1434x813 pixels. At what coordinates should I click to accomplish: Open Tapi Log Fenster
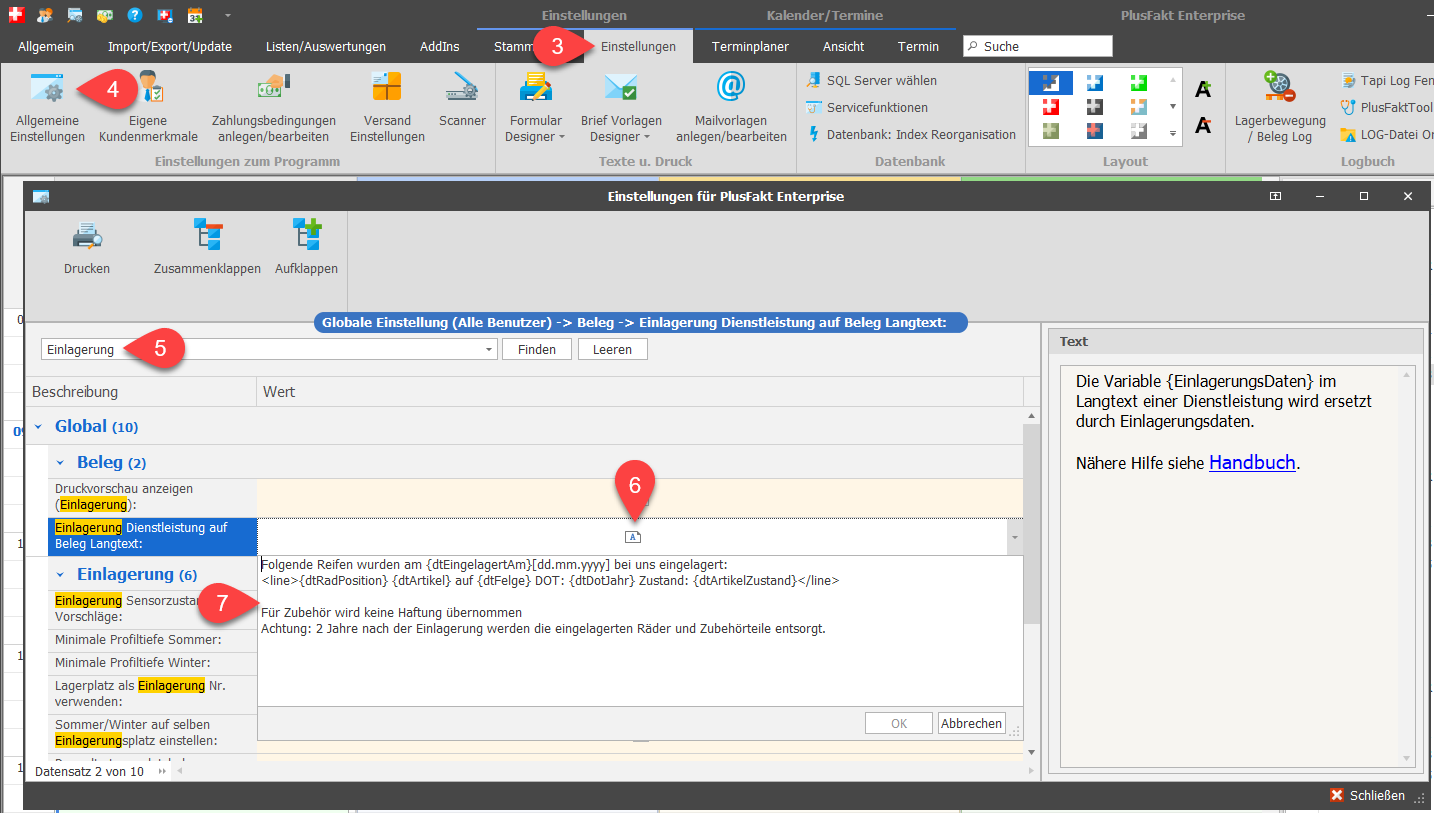tap(1387, 80)
